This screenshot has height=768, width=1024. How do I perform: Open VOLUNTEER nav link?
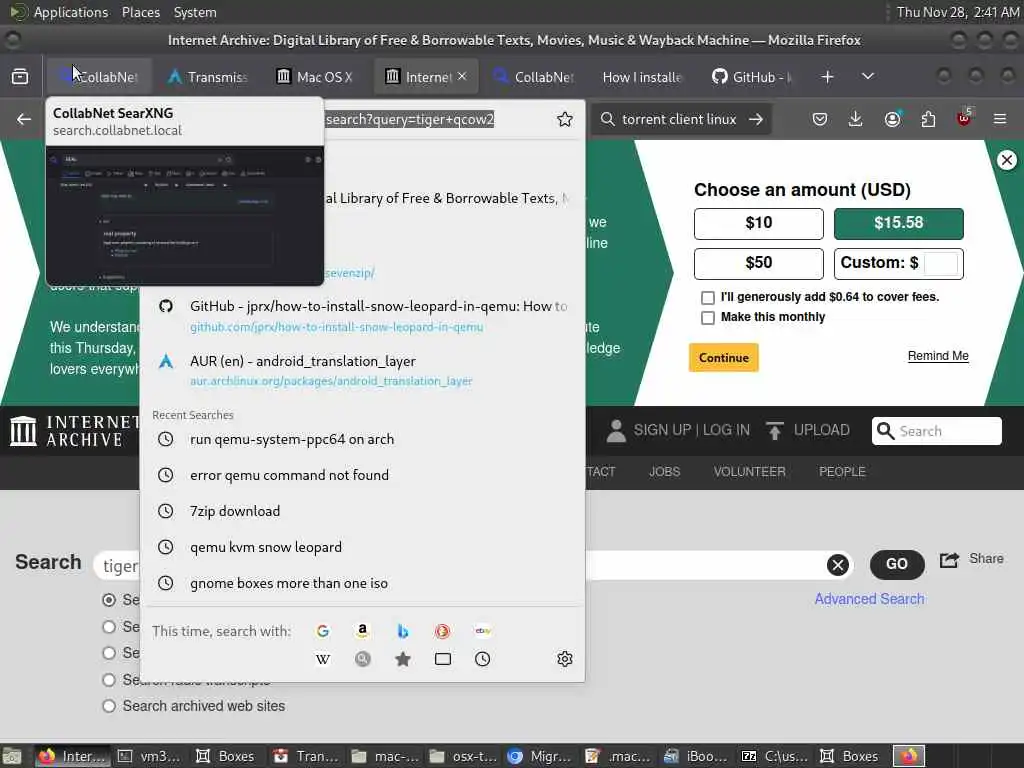749,472
